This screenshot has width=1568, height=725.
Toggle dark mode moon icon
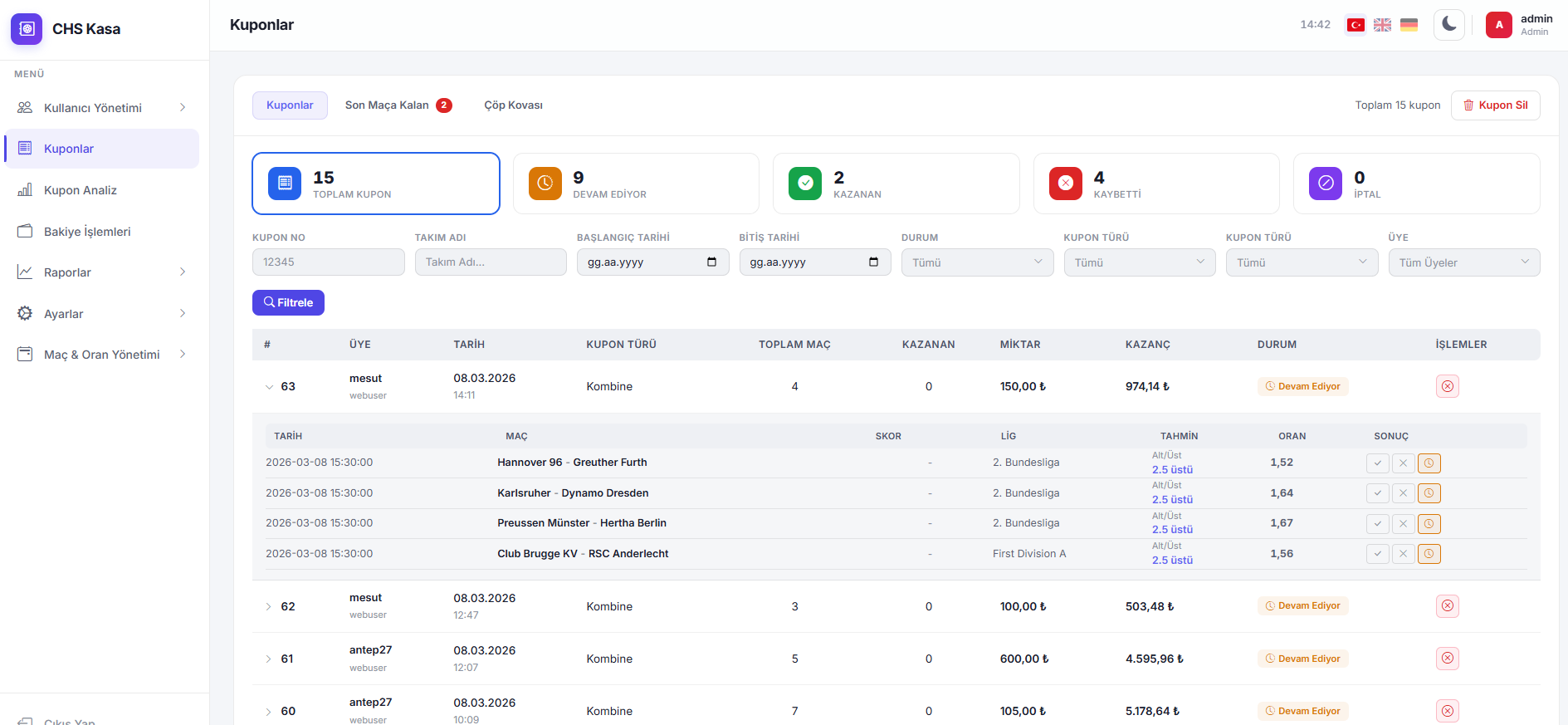coord(1449,24)
